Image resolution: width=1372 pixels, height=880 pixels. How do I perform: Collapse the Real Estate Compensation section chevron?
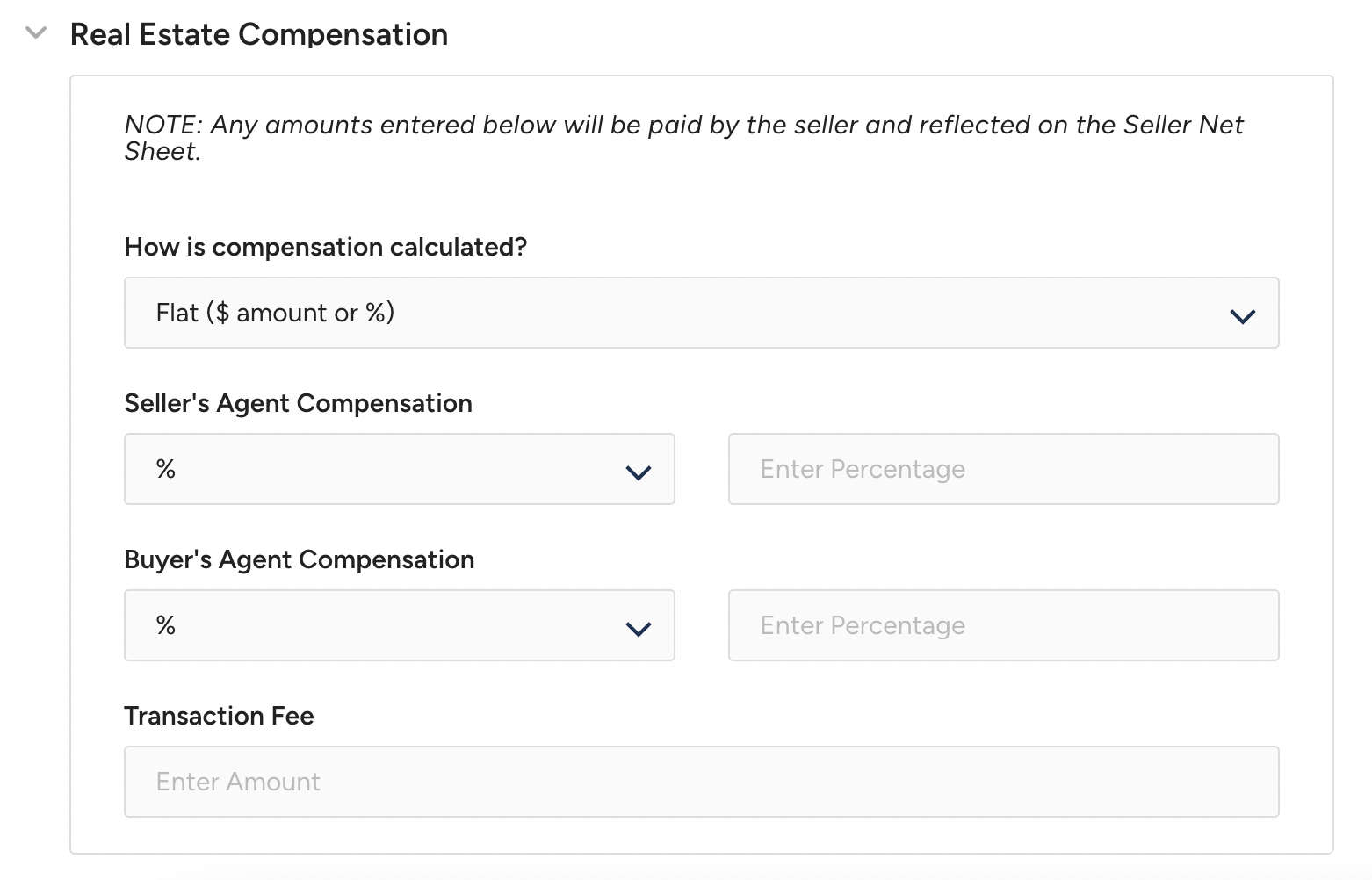coord(36,34)
